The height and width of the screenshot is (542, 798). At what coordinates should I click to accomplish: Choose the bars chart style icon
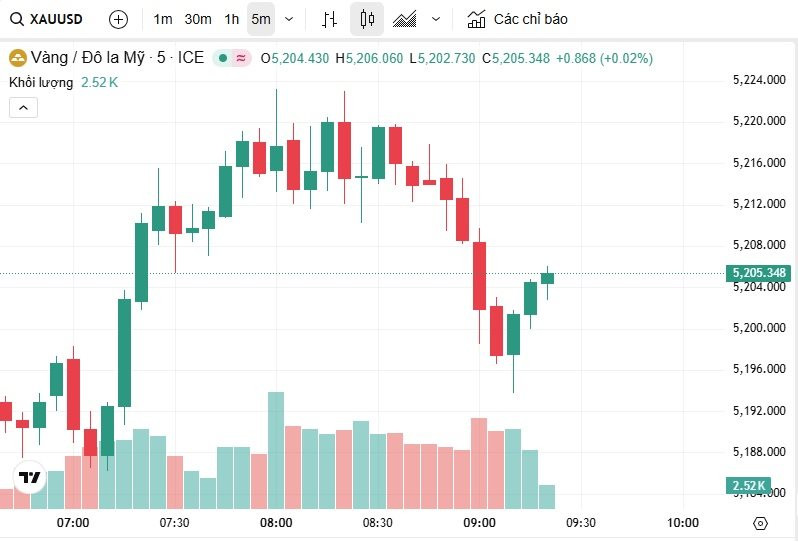[x=329, y=19]
